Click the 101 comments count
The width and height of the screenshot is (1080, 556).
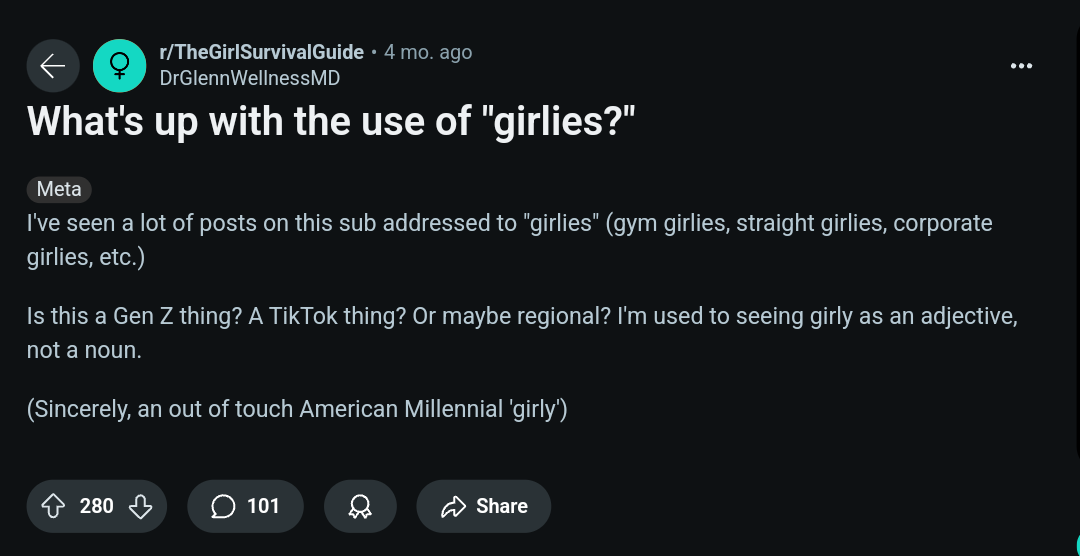coord(263,506)
